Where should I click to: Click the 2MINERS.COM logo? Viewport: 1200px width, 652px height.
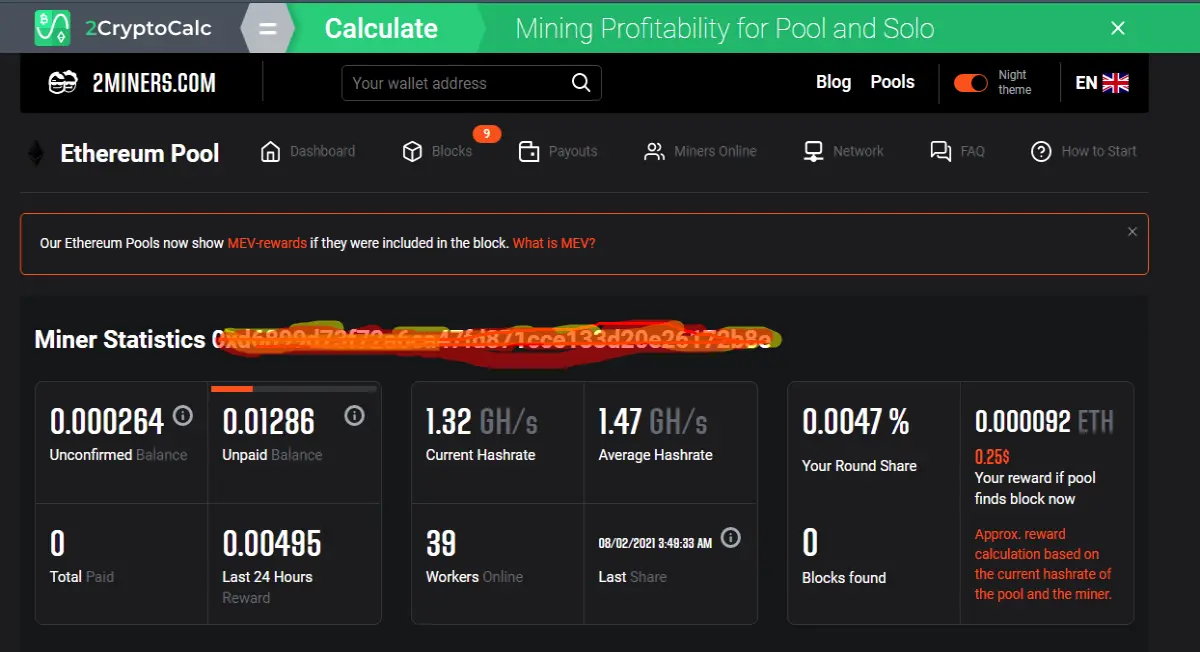[132, 83]
